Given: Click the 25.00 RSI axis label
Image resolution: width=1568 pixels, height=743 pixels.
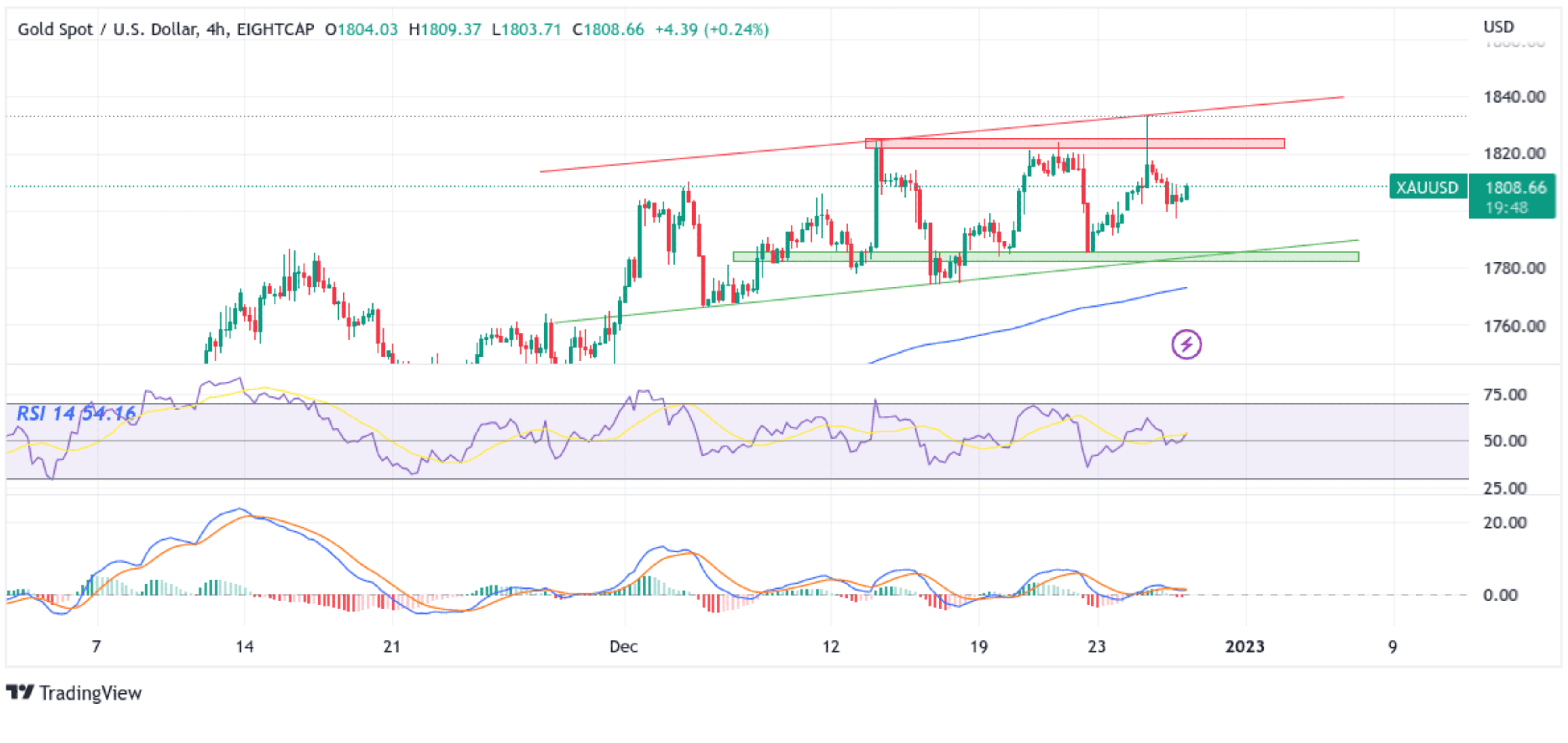Looking at the screenshot, I should pos(1504,488).
